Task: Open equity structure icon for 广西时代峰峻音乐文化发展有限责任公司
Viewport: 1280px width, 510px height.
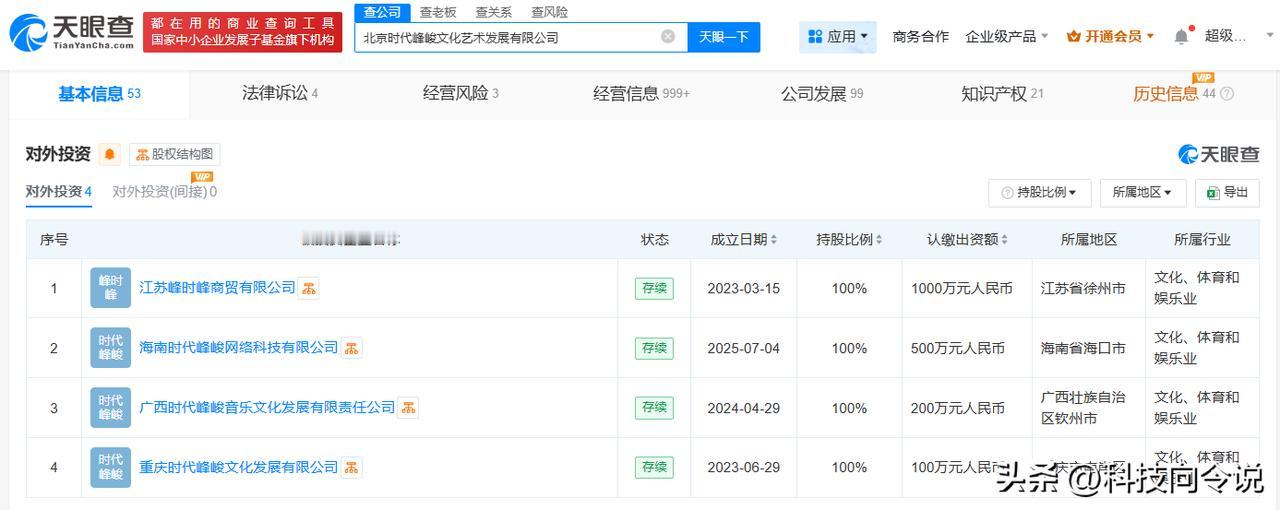Action: [408, 408]
